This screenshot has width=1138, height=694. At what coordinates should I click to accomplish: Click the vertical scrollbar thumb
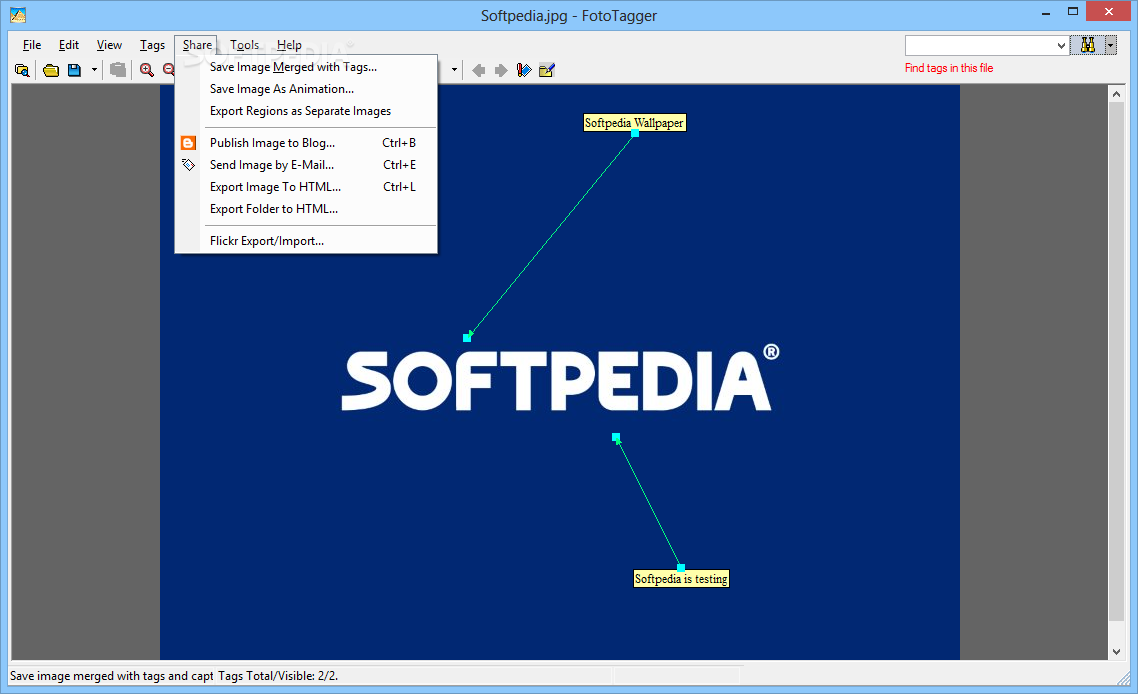coord(1116,362)
